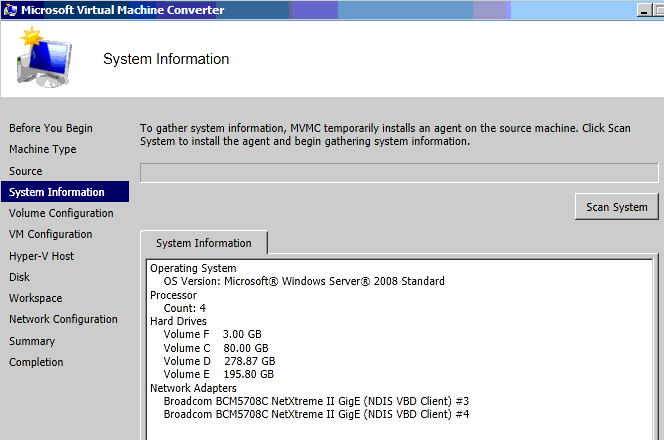This screenshot has height=440, width=664.
Task: Select Source in the wizard sidebar
Action: coord(26,171)
